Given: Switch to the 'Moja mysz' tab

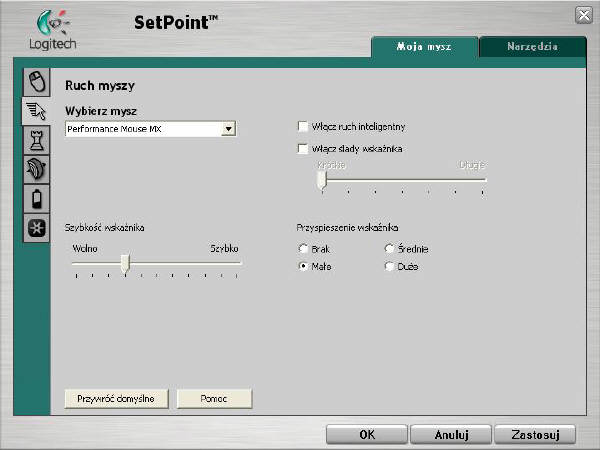Looking at the screenshot, I should click(x=424, y=47).
